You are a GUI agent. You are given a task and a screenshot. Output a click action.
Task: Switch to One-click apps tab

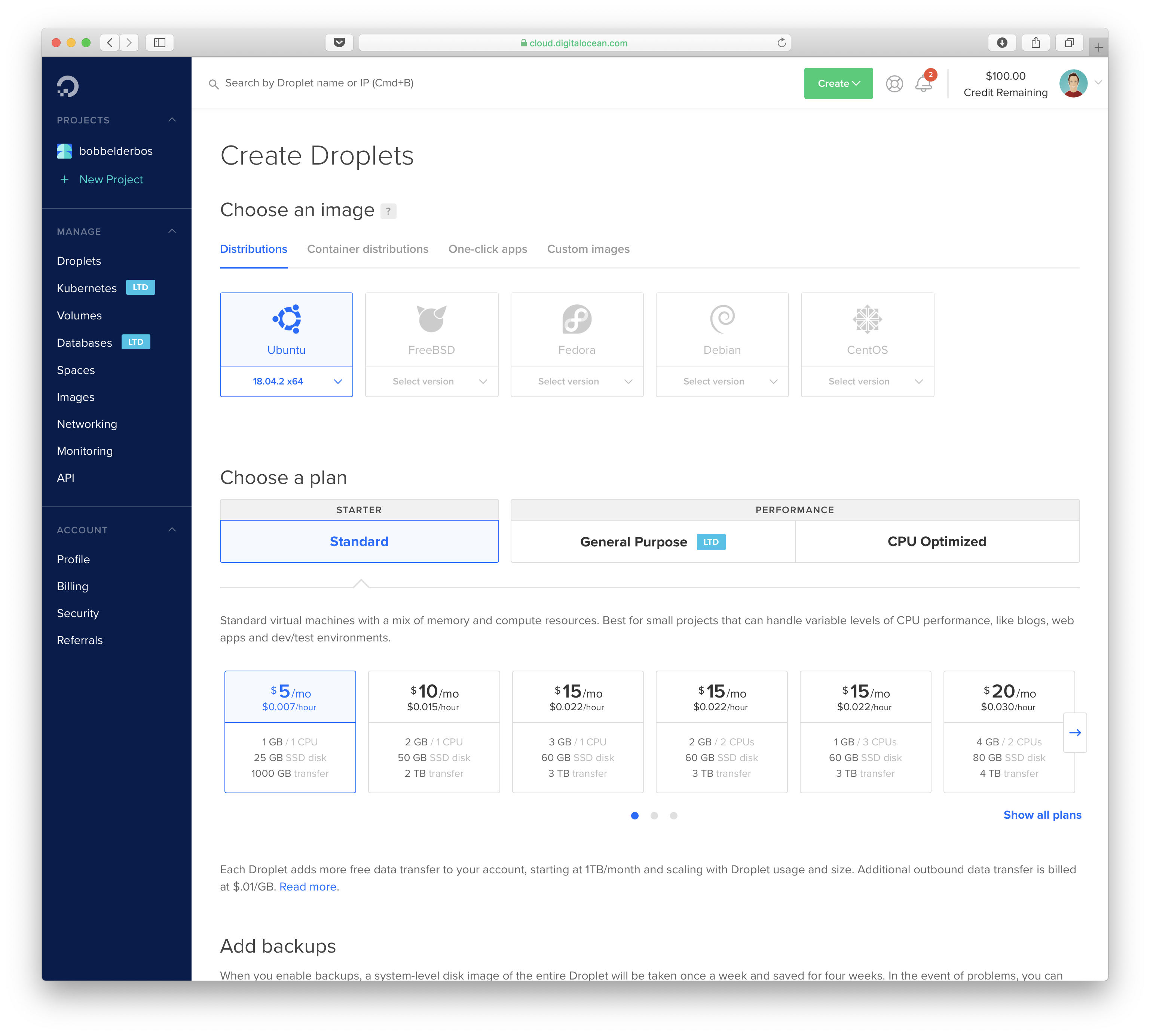pos(487,249)
